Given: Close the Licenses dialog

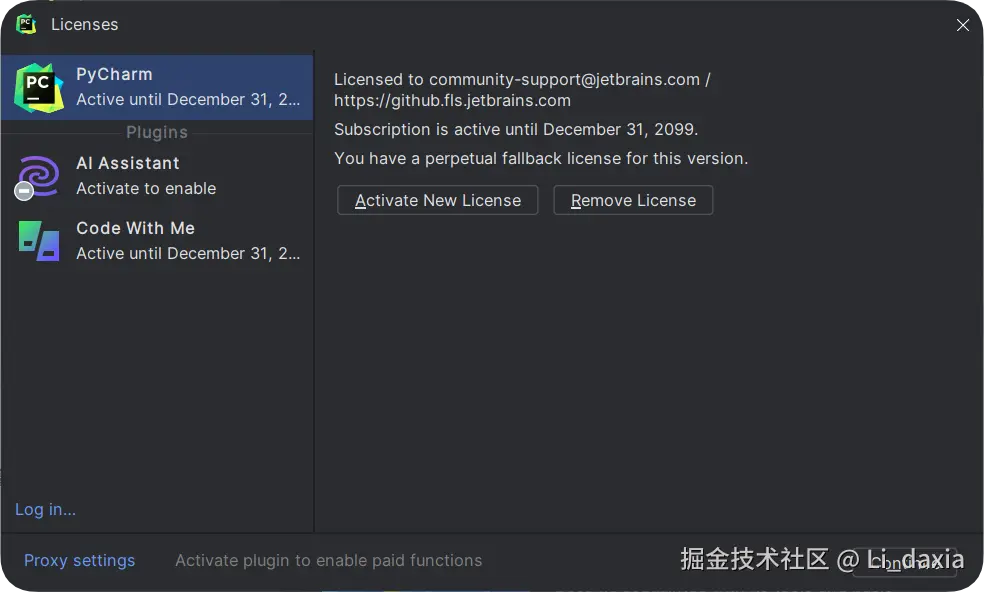Looking at the screenshot, I should coord(962,25).
